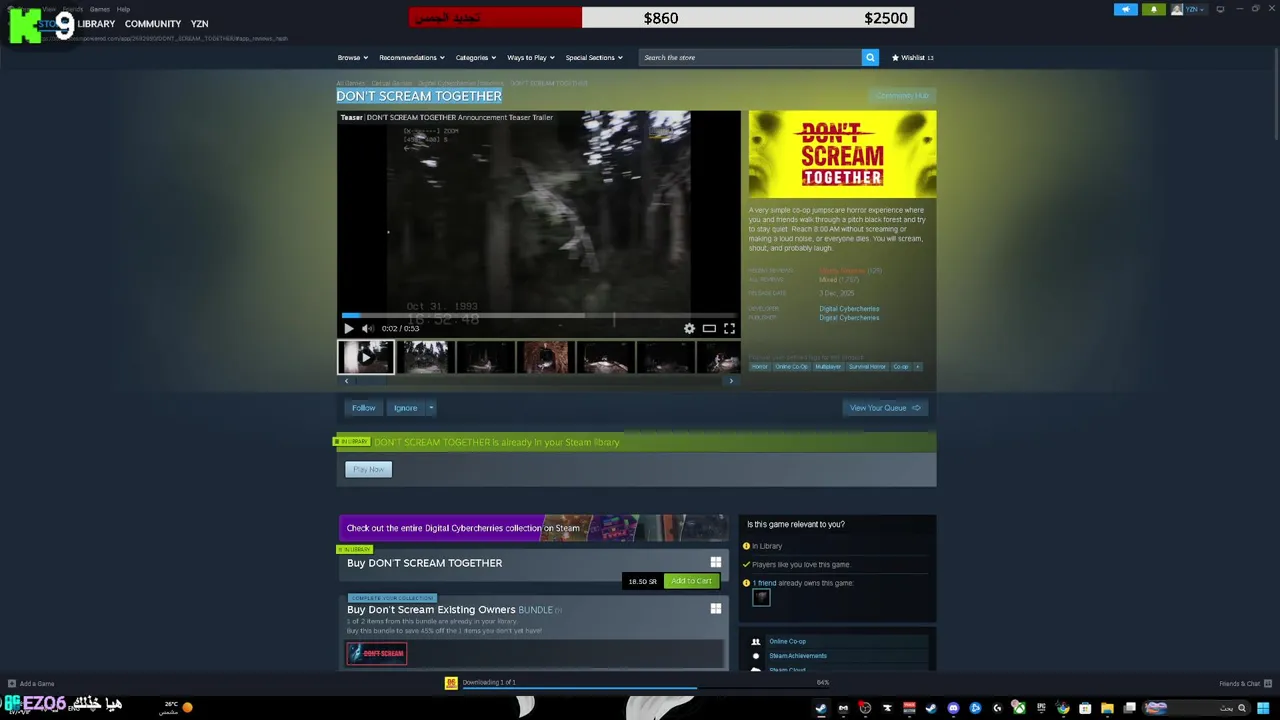Mute the trailer volume

[x=367, y=328]
